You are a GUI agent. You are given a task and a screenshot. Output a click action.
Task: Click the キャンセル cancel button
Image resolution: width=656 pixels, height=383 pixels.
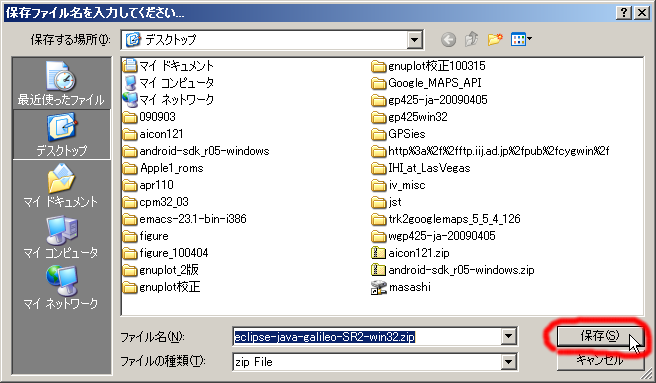pos(600,360)
